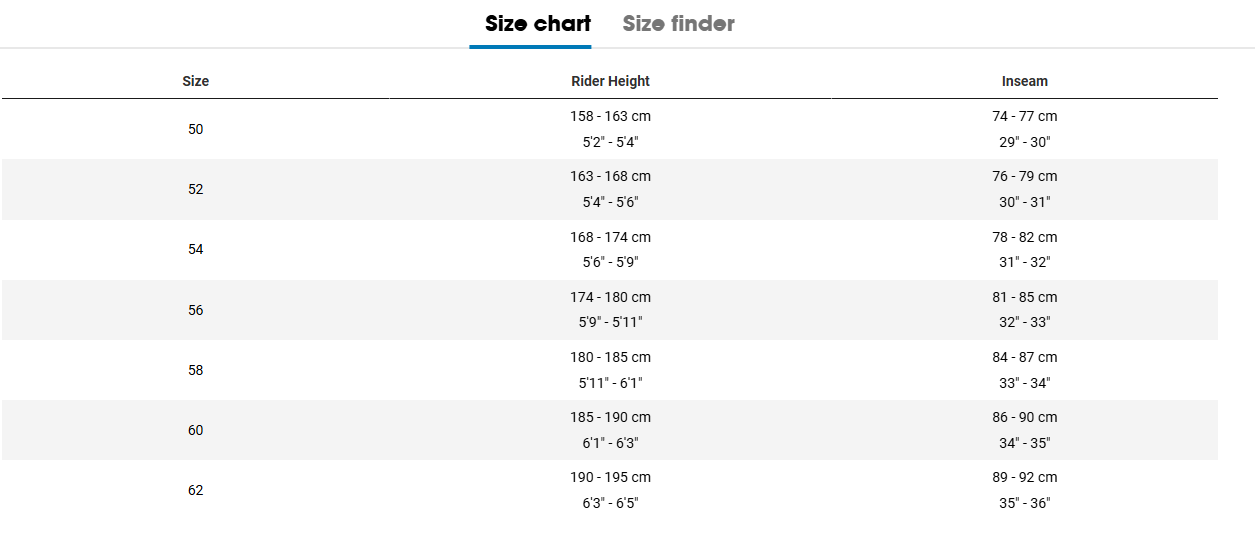Image resolution: width=1255 pixels, height=542 pixels.
Task: Click the 74 - 77 cm inseam value
Action: click(1025, 116)
